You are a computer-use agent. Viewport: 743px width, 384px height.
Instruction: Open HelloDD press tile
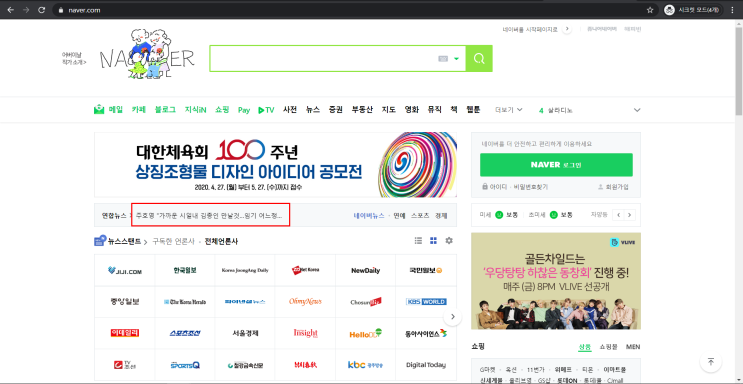point(365,333)
